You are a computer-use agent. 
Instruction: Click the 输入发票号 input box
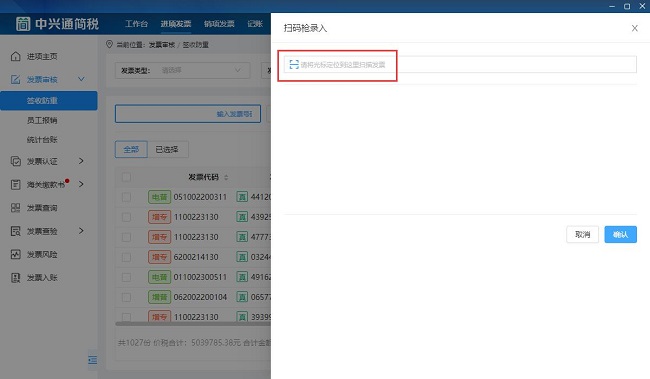188,114
